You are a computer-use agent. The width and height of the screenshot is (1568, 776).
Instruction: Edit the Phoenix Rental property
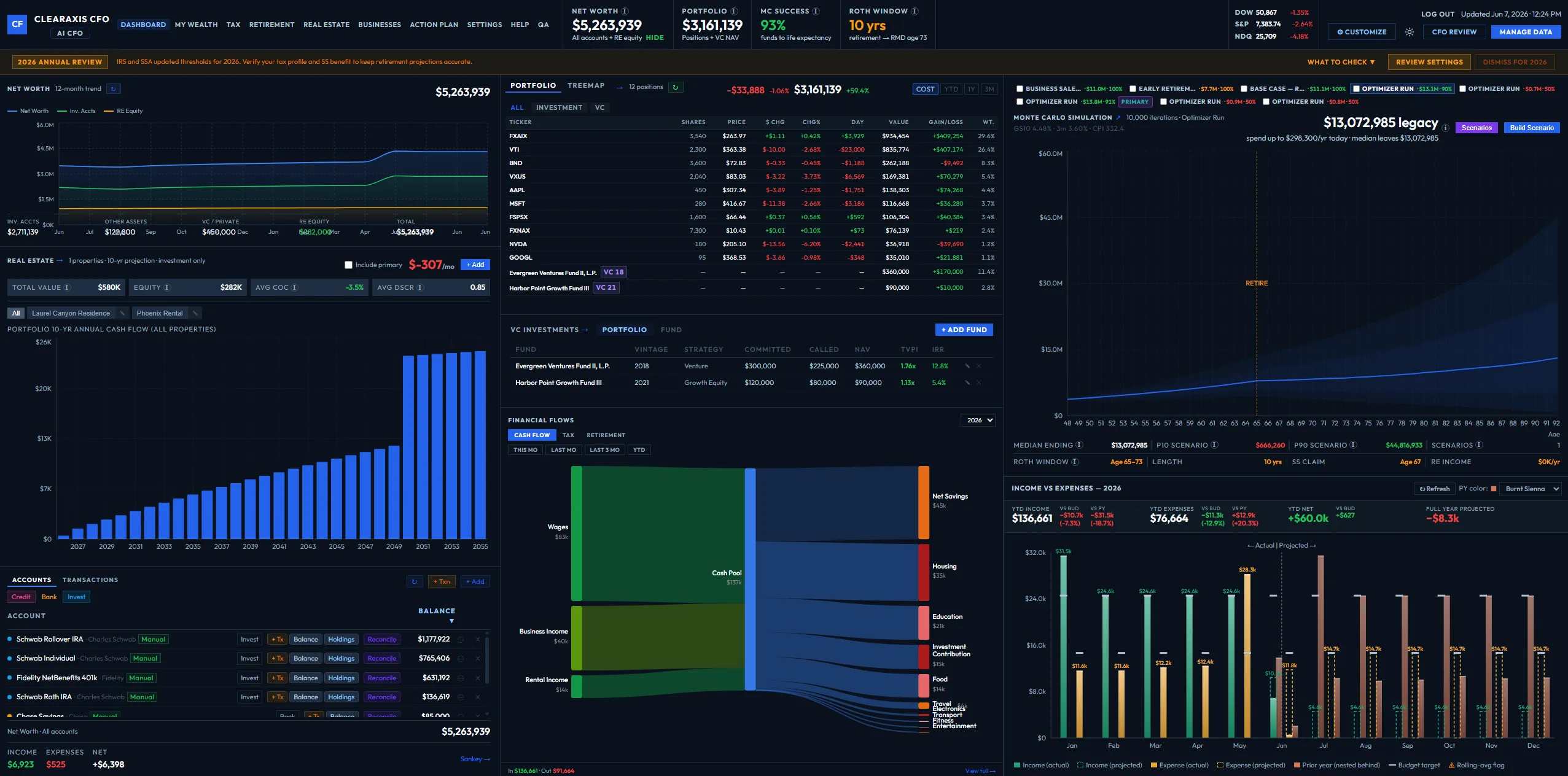click(x=195, y=313)
